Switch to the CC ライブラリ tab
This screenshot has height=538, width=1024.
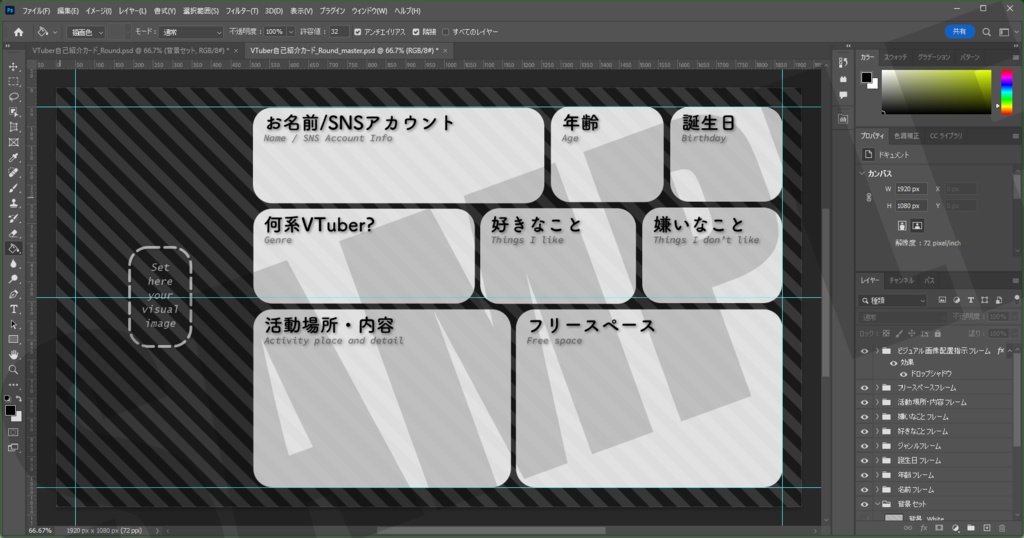click(x=946, y=136)
